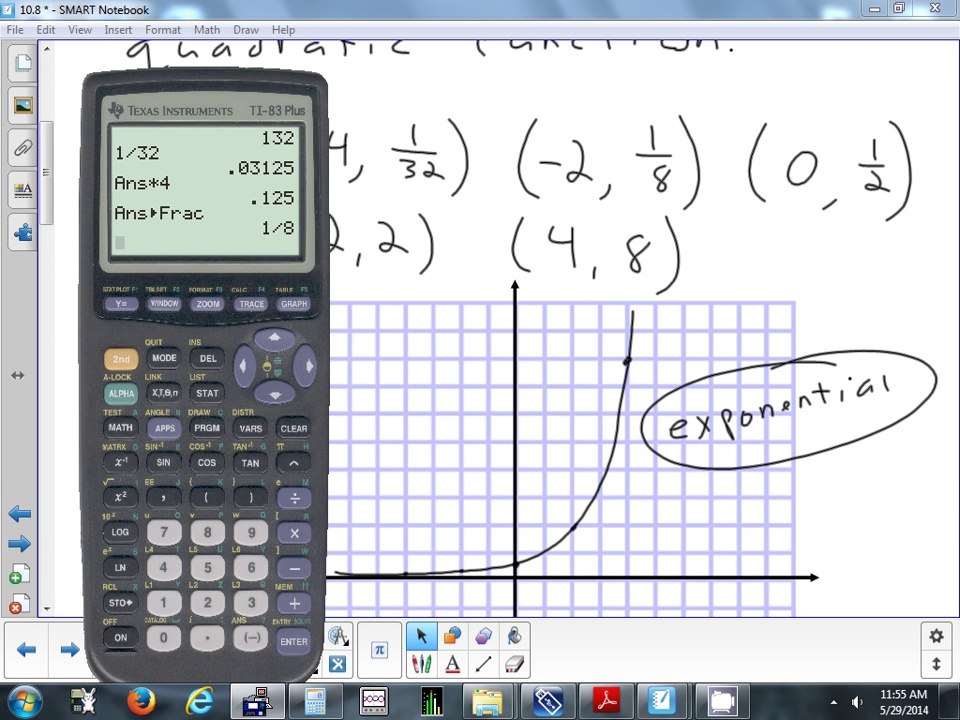
Task: Open Measurement Tools compass icon
Action: point(338,636)
